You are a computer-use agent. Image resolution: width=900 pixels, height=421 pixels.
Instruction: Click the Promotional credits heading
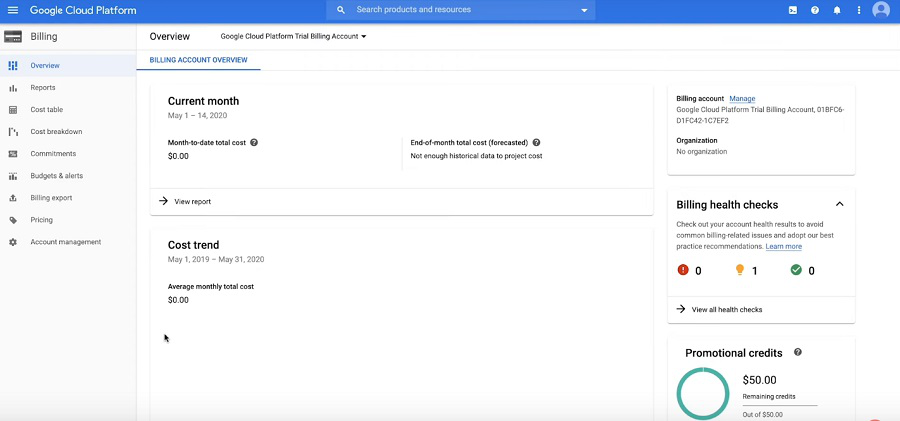(x=734, y=353)
